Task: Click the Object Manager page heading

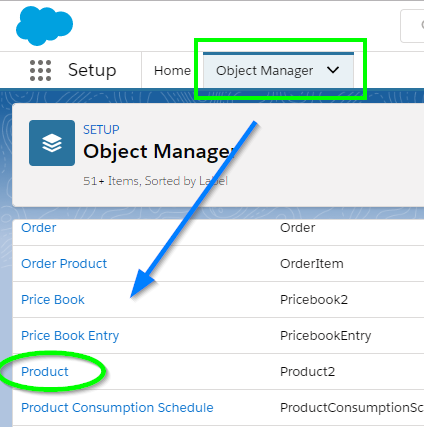Action: pos(159,152)
